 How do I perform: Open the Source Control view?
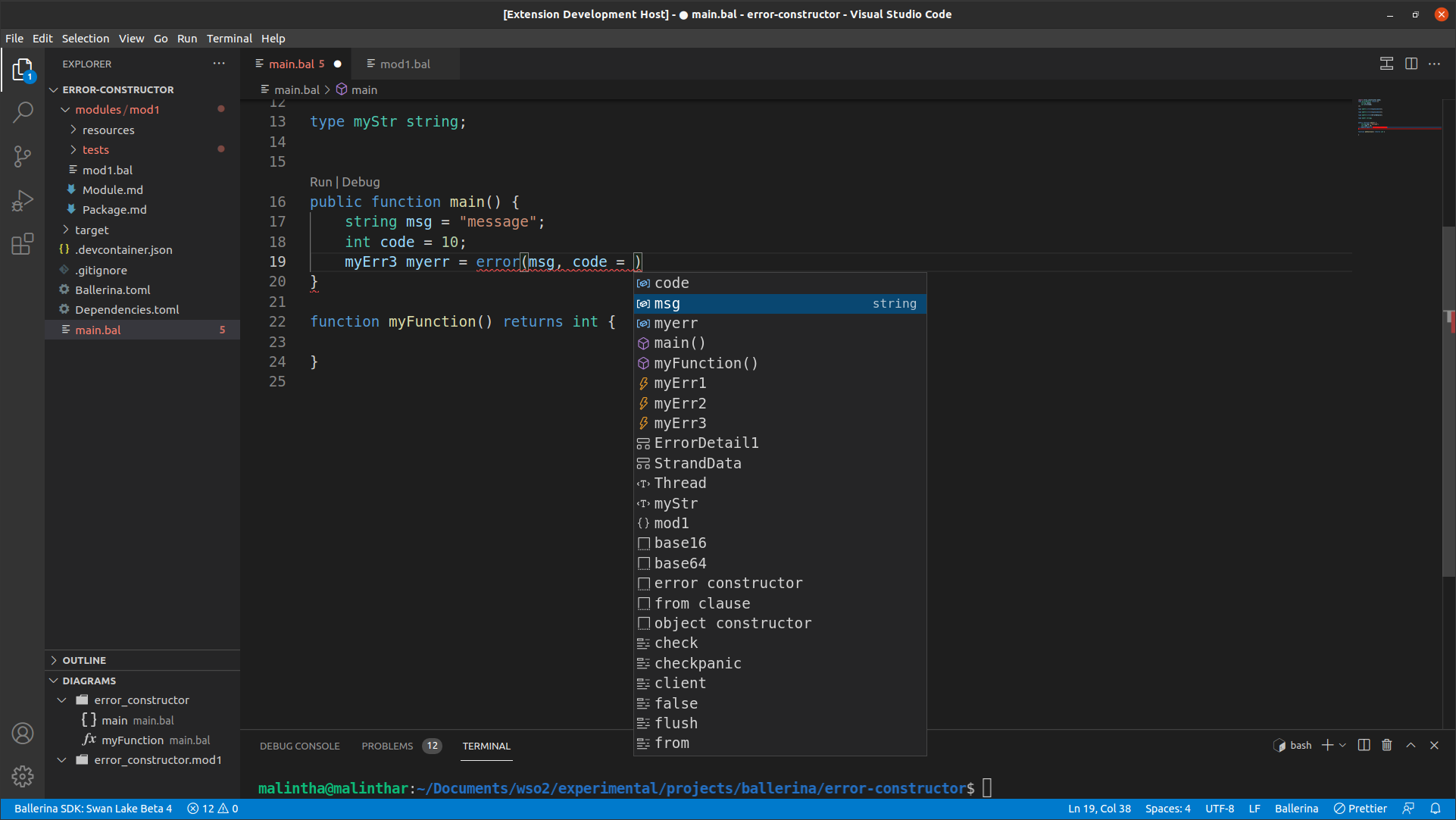(23, 156)
